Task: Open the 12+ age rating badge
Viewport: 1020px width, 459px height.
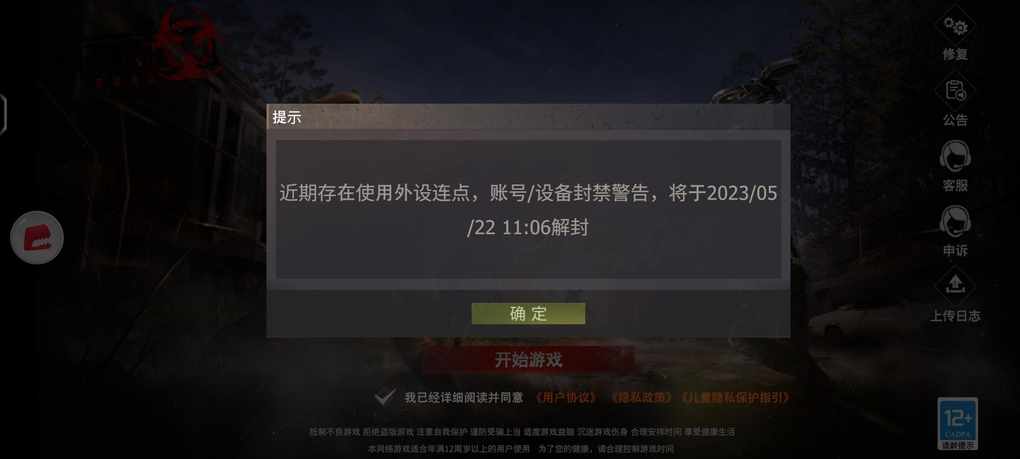Action: pos(958,424)
